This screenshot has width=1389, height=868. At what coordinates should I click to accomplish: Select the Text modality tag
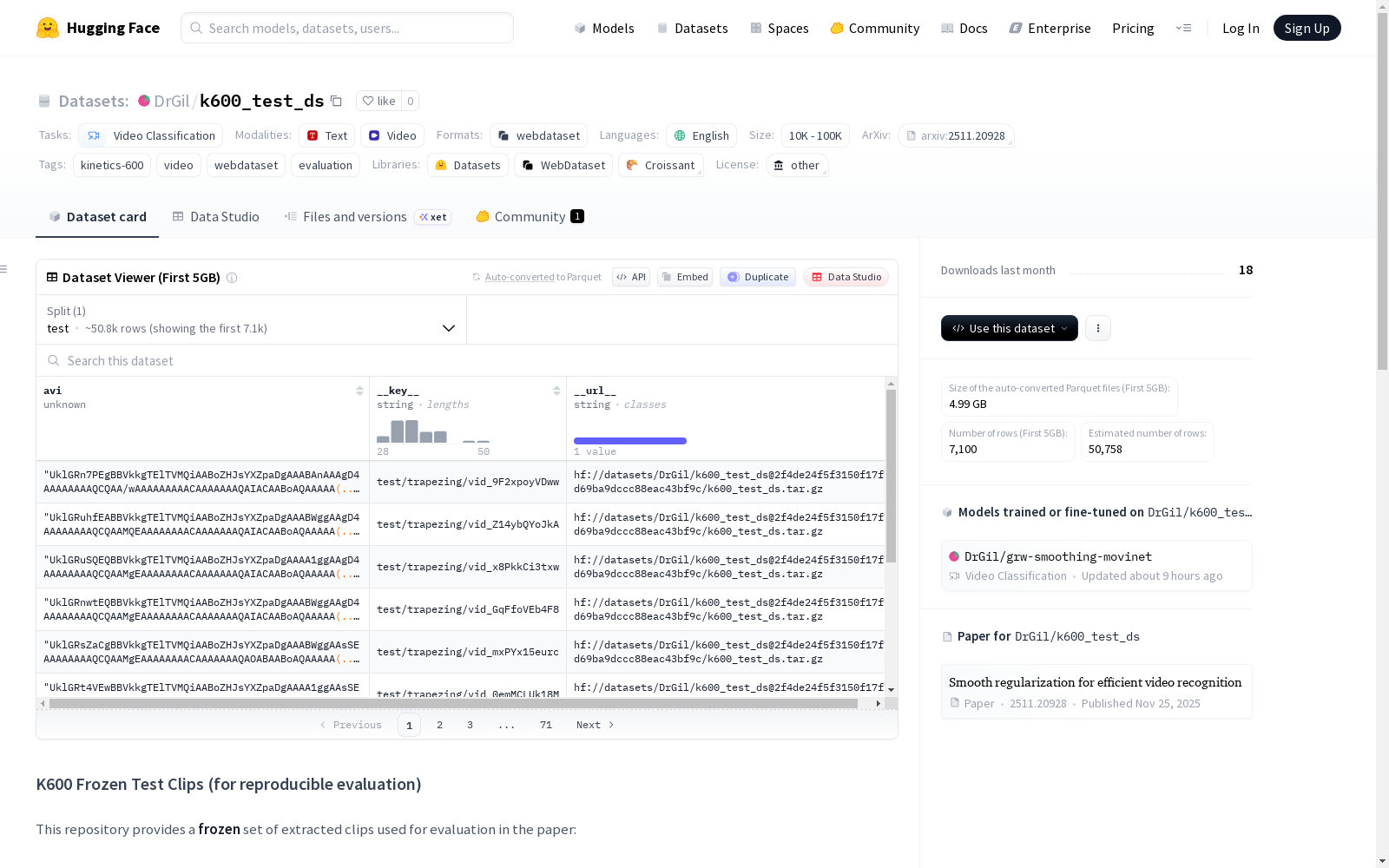click(x=327, y=135)
